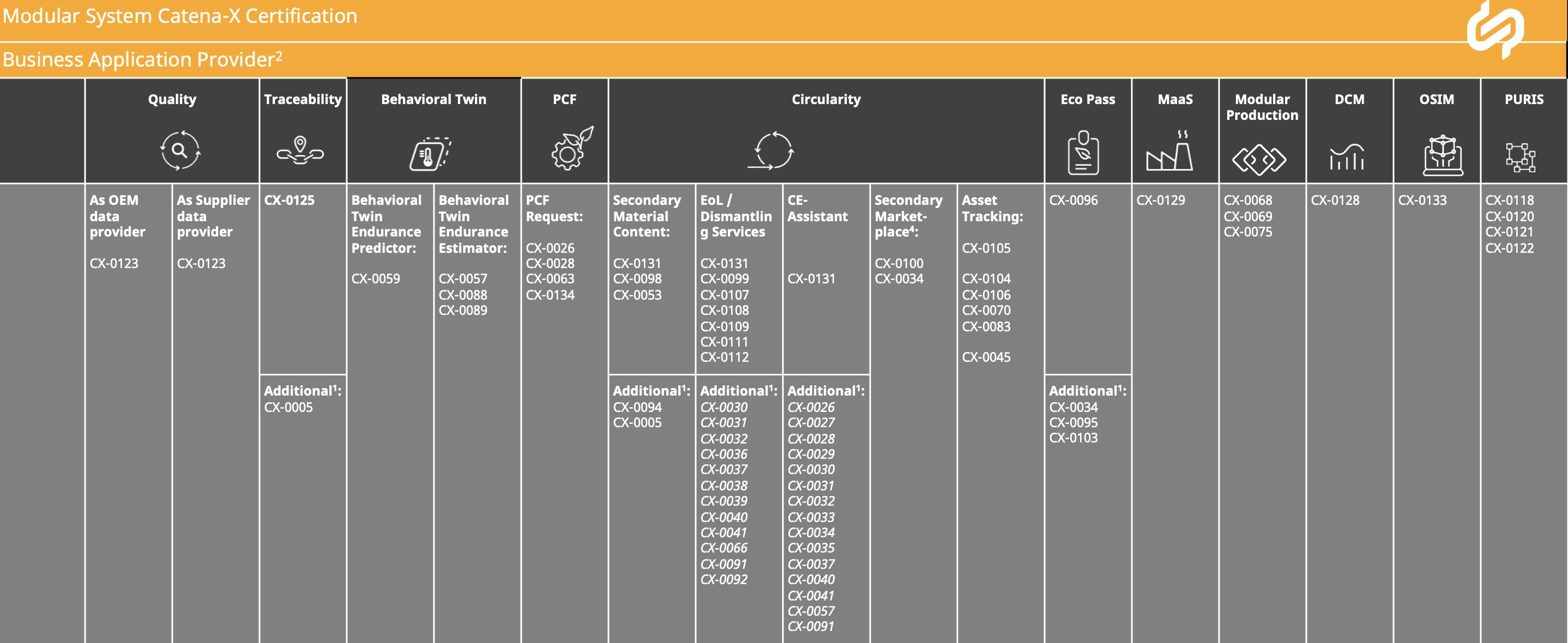Click the MaaS factory icon
Viewport: 1568px width, 643px height.
tap(1169, 150)
